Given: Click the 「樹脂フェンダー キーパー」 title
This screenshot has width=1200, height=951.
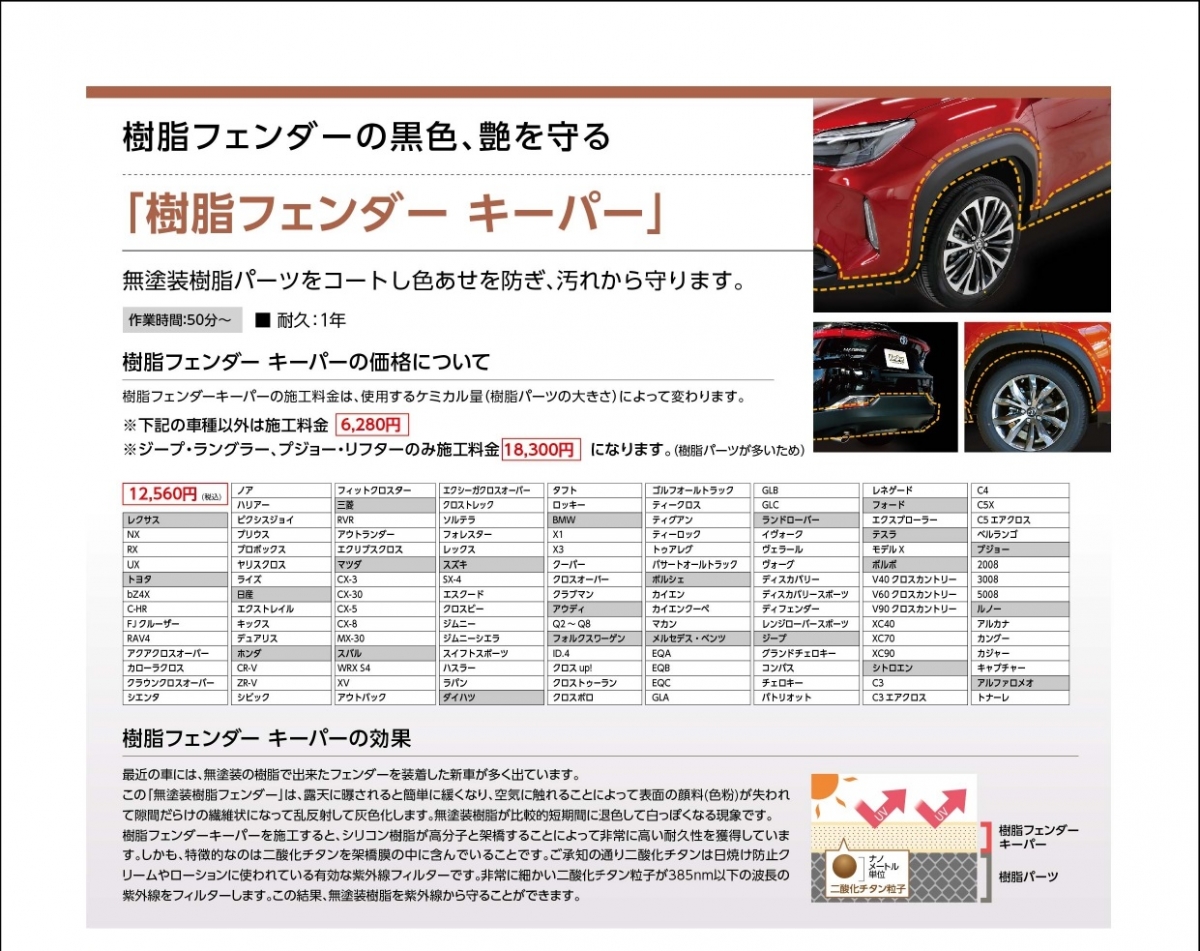Looking at the screenshot, I should (x=395, y=213).
